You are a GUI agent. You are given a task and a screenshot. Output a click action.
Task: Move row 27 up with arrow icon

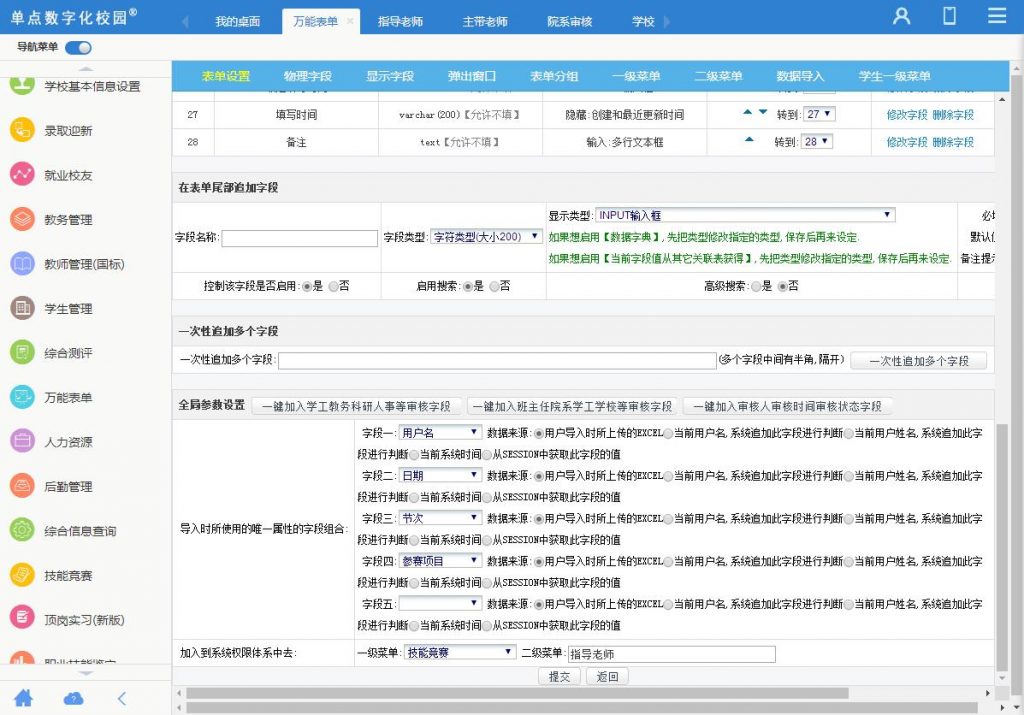pyautogui.click(x=748, y=112)
